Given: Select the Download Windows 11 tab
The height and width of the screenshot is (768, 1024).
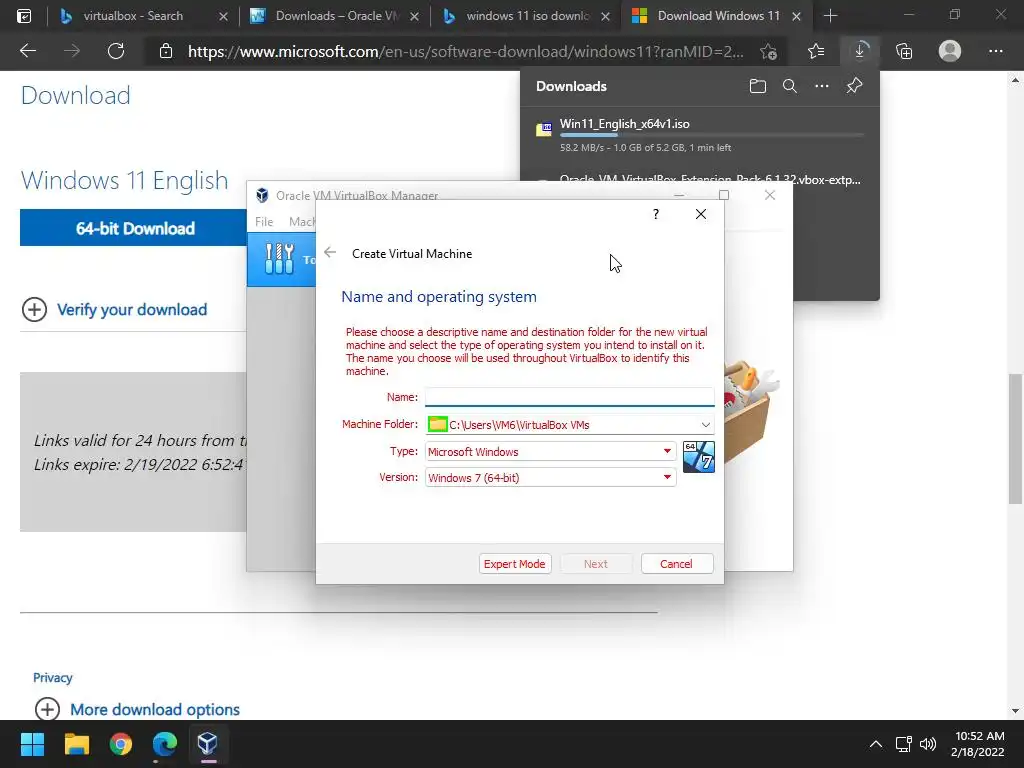Looking at the screenshot, I should (718, 16).
